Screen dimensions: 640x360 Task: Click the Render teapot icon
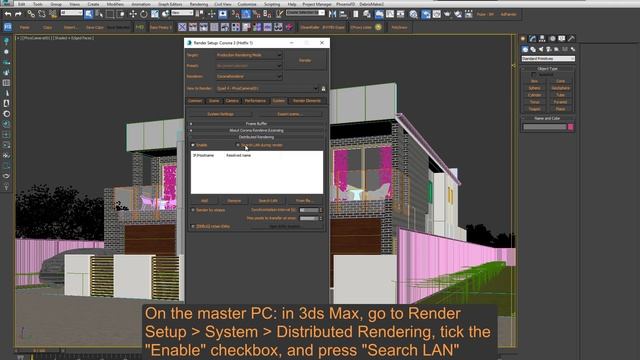[447, 14]
